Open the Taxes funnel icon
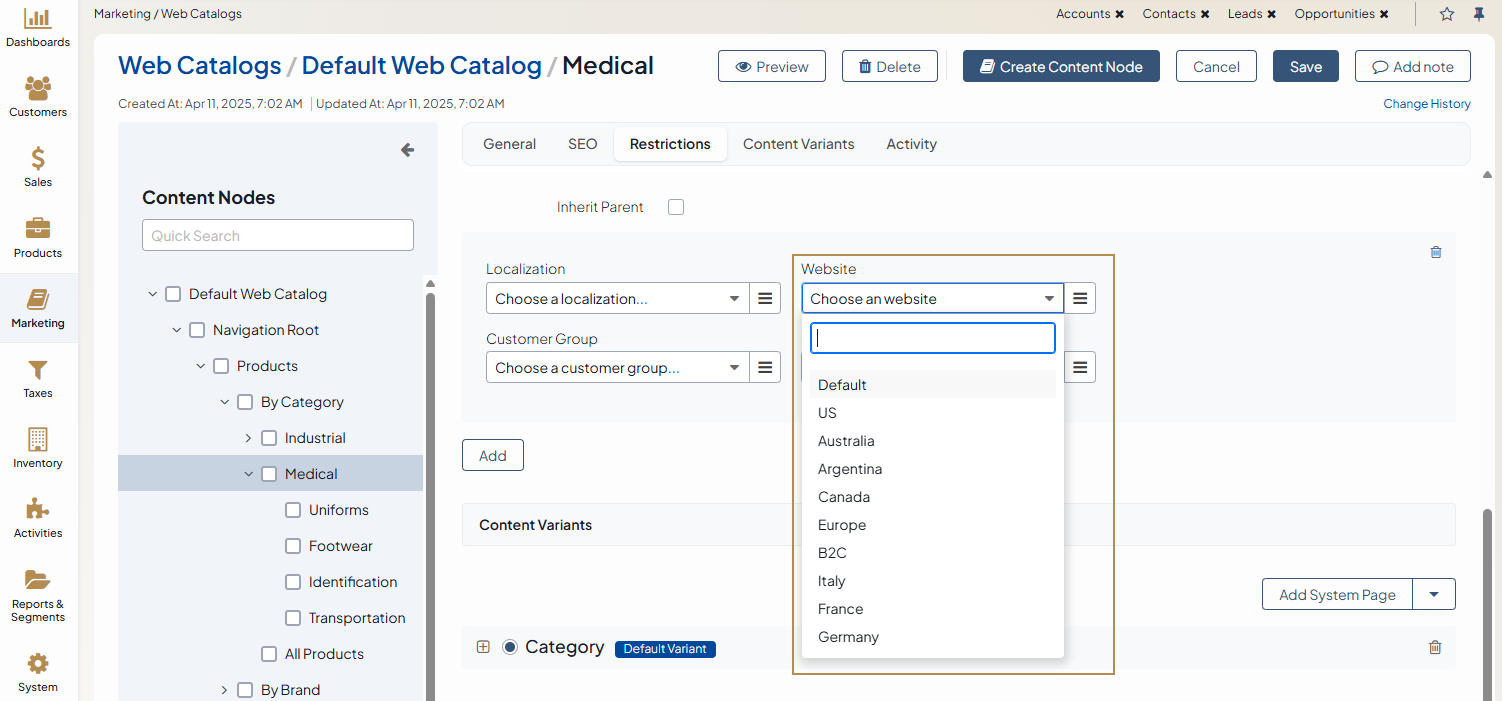The height and width of the screenshot is (701, 1502). click(x=38, y=370)
